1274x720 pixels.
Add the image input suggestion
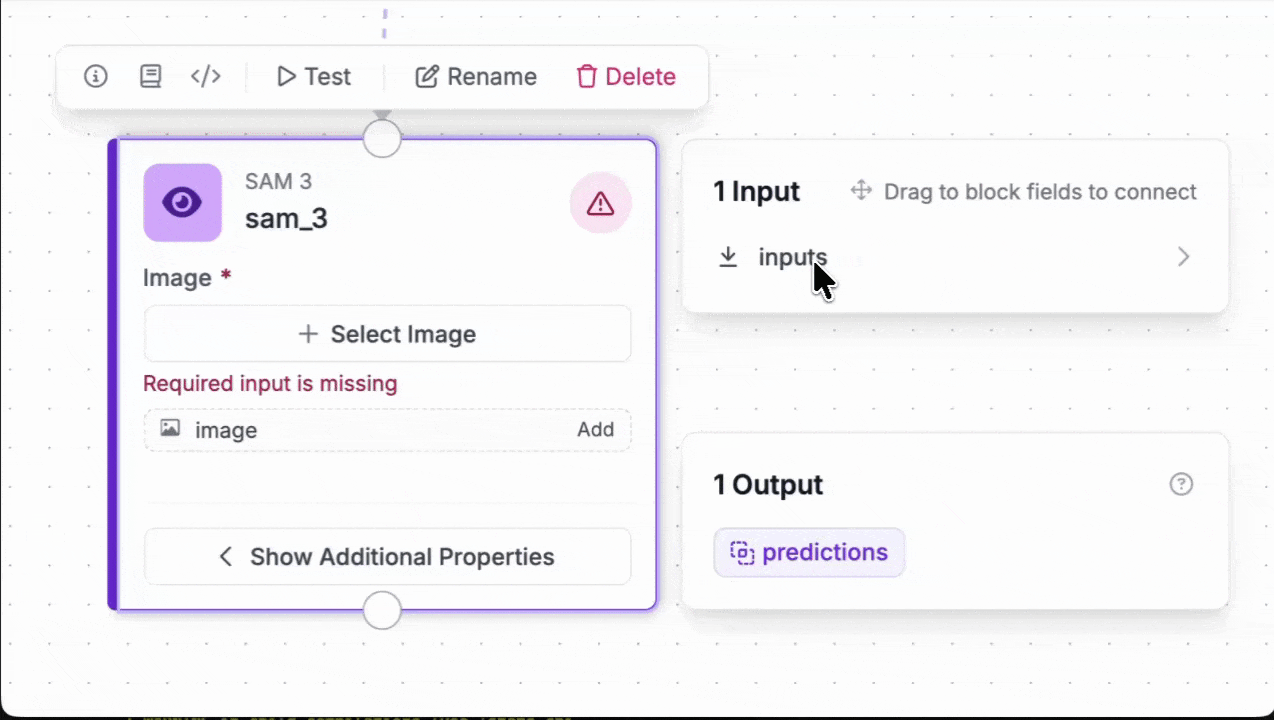(595, 430)
